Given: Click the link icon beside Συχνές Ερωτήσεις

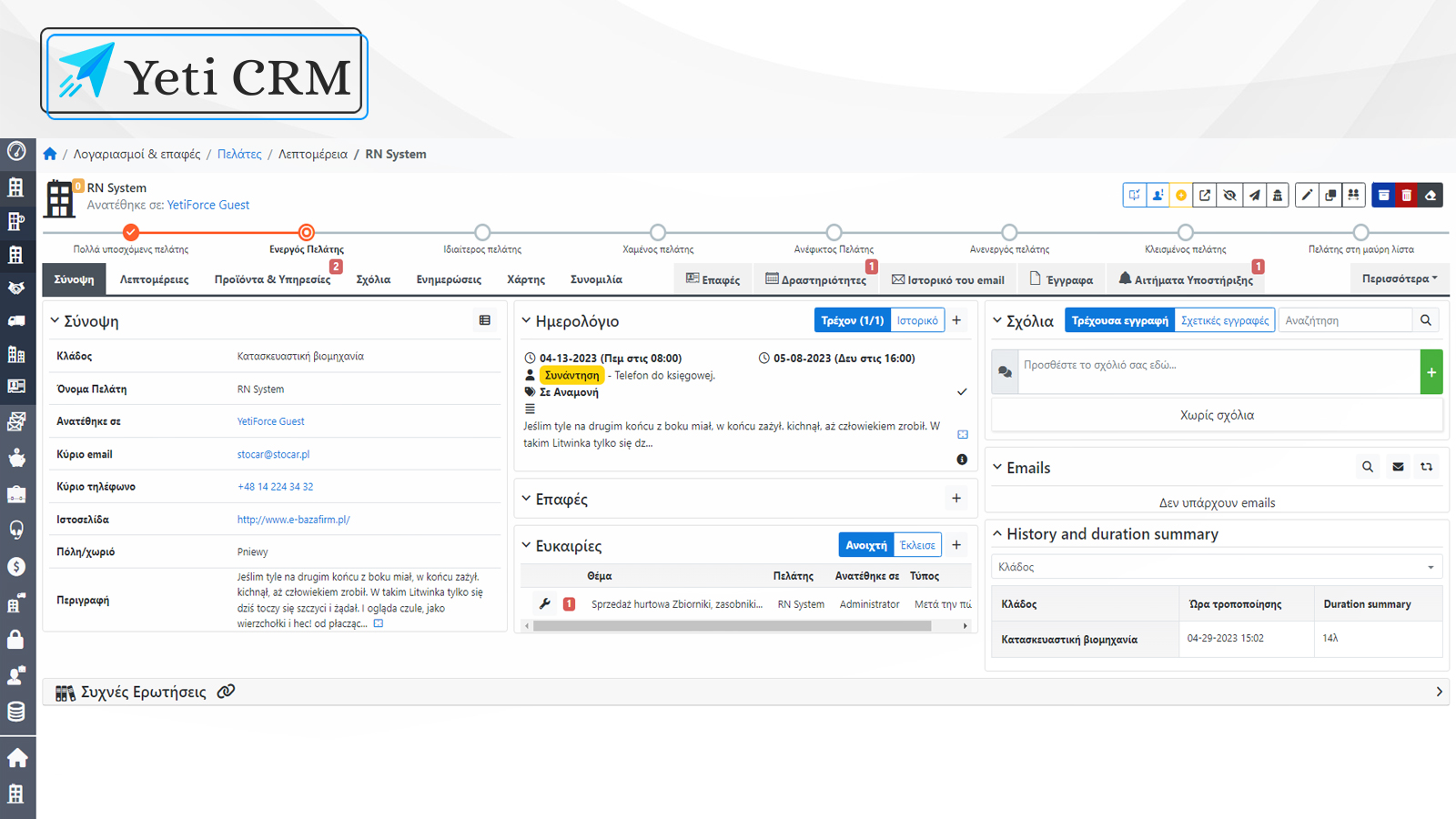Looking at the screenshot, I should pos(226,692).
